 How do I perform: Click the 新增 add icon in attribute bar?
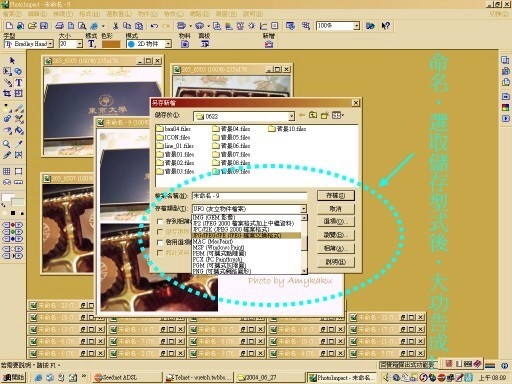[269, 44]
